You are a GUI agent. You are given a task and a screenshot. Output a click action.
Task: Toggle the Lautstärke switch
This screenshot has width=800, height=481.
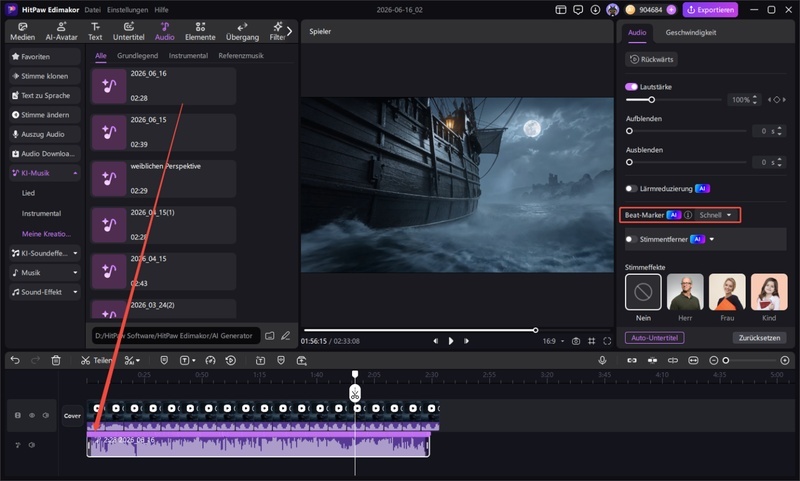[x=631, y=87]
